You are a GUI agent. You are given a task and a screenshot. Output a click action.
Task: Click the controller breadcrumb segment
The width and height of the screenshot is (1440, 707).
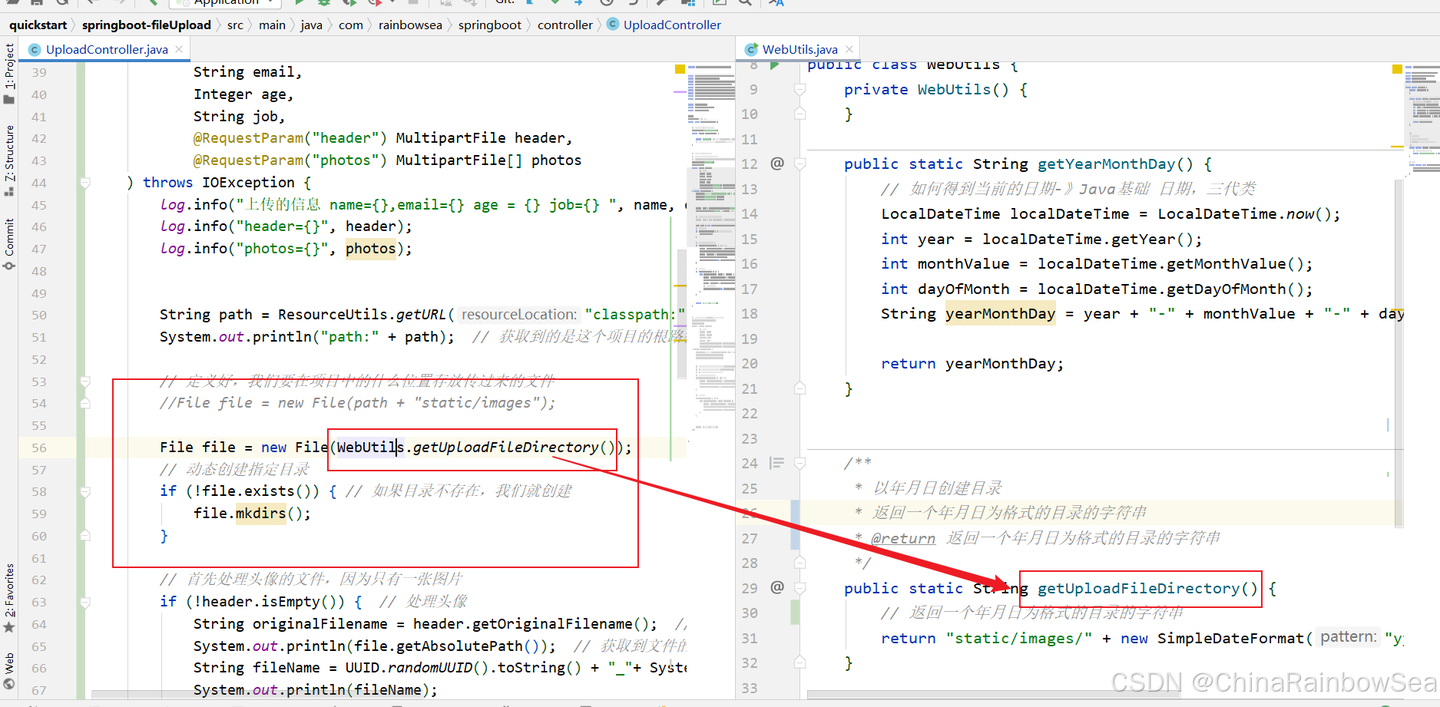click(x=565, y=25)
